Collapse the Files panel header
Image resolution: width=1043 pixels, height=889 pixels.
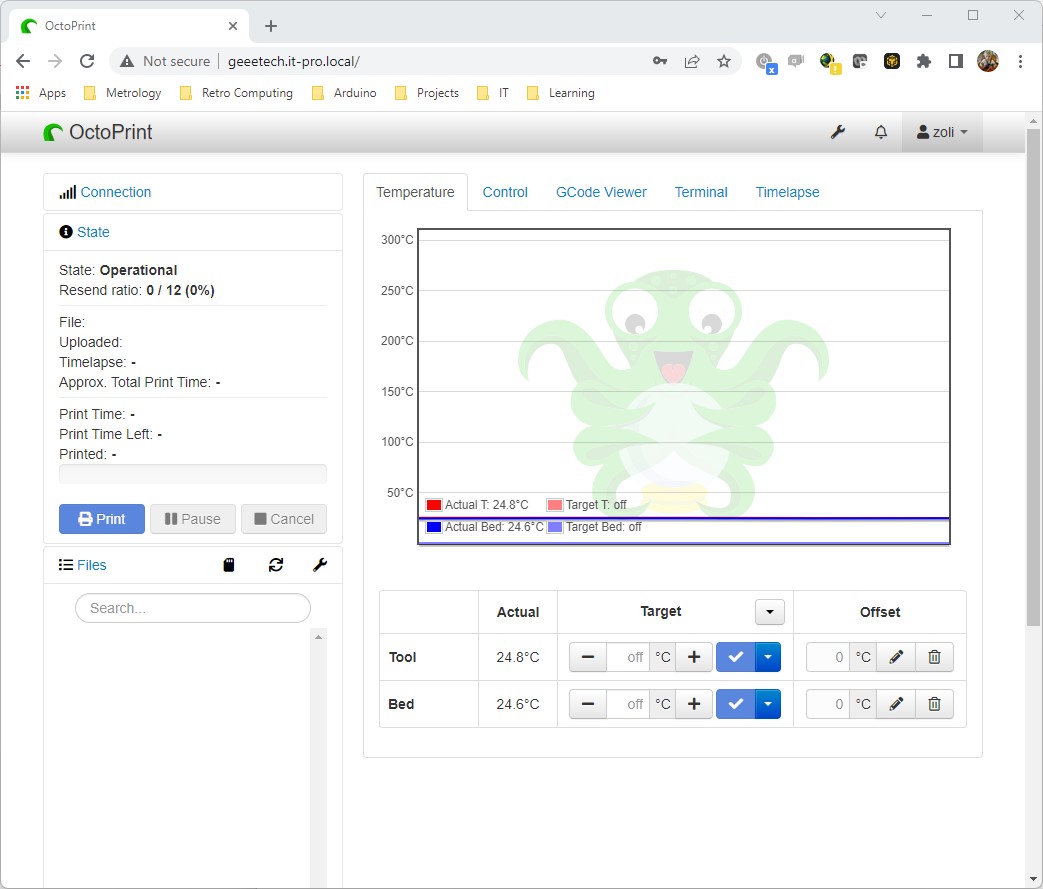click(x=91, y=565)
